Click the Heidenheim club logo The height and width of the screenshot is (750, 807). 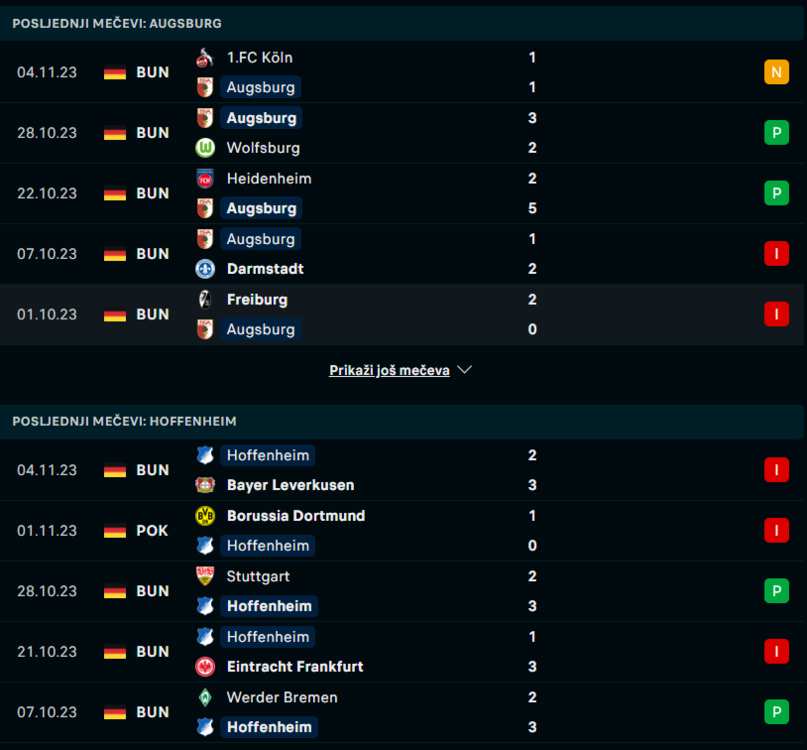(205, 178)
